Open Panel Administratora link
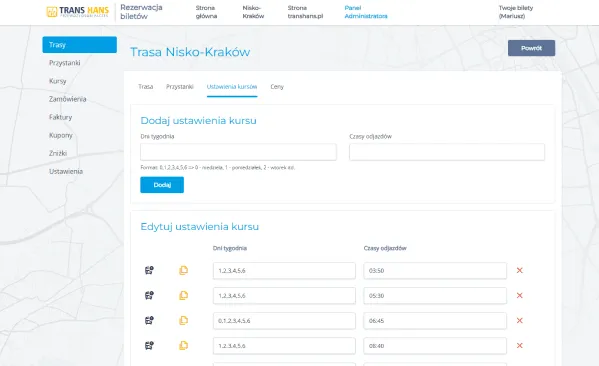Viewport: 599px width, 366px height. point(366,12)
